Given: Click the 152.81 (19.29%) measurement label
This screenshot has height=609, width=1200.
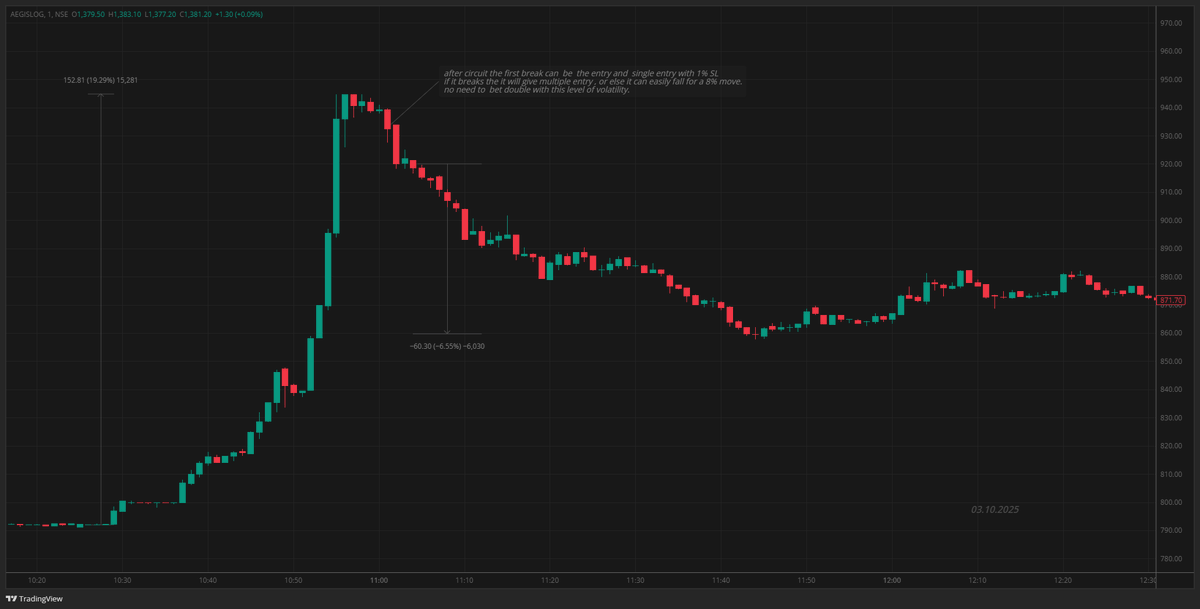Looking at the screenshot, I should [x=100, y=80].
